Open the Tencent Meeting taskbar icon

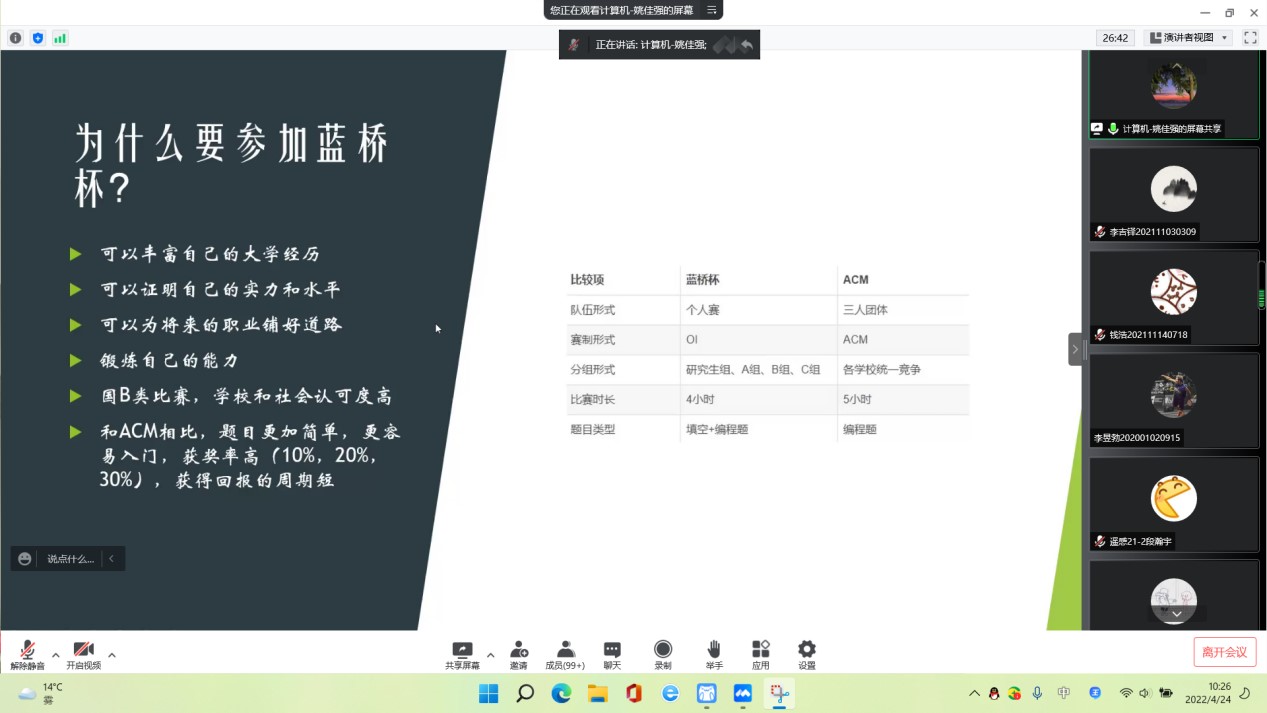point(742,693)
